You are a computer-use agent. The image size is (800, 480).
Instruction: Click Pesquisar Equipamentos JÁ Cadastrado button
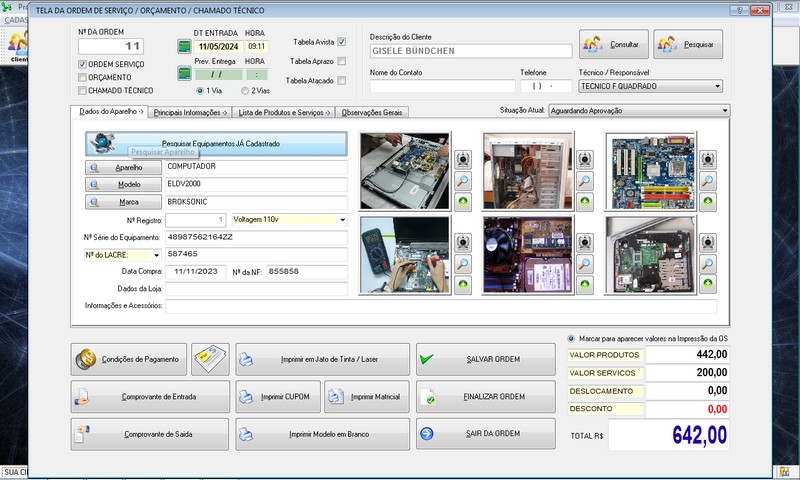pos(216,144)
